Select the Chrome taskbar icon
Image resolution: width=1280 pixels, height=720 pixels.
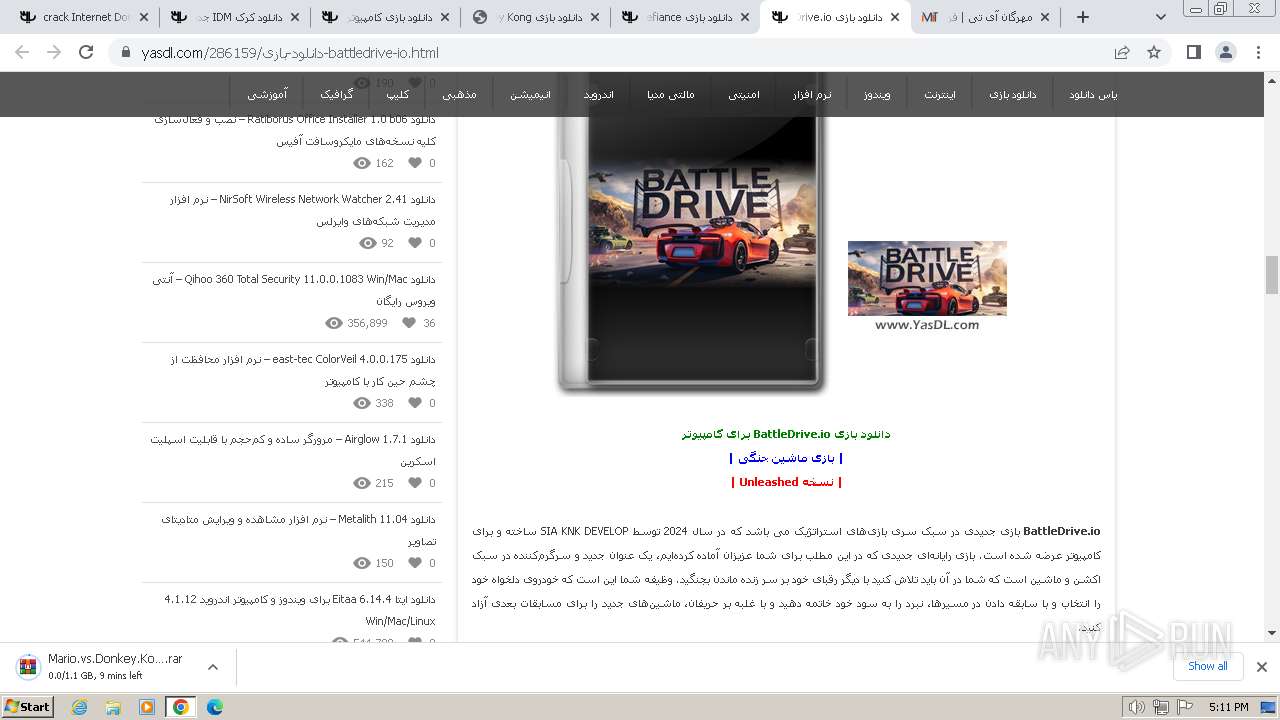pyautogui.click(x=180, y=706)
